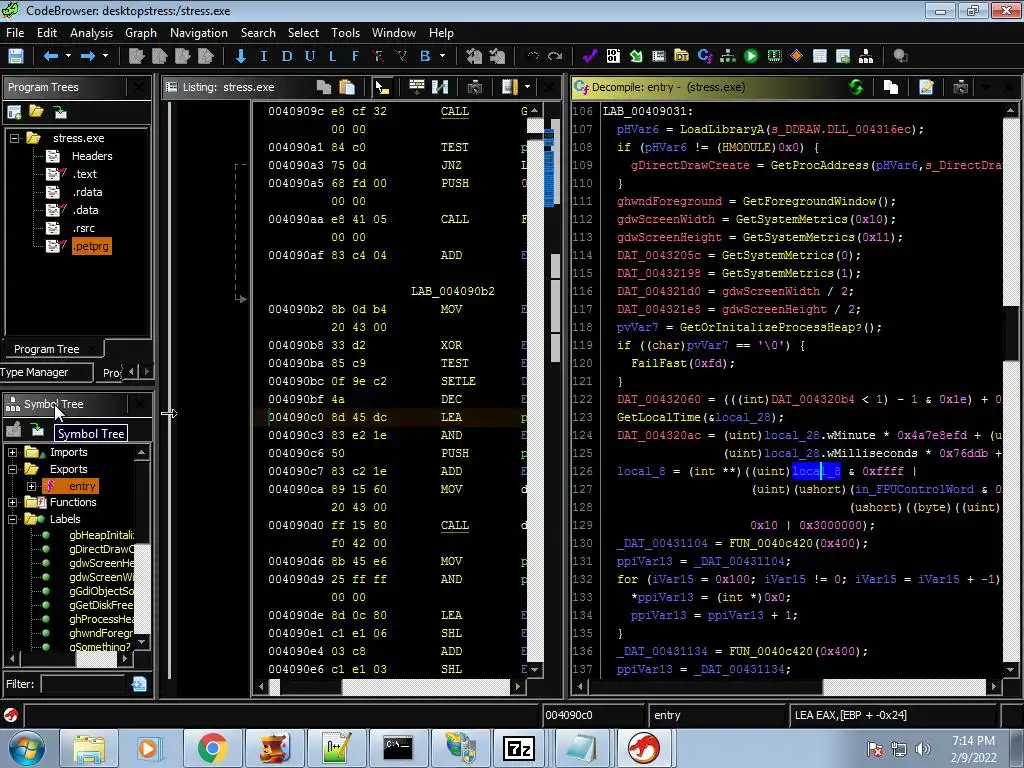Click CALL at address 004090d0
Viewport: 1024px width, 768px height.
pos(455,525)
